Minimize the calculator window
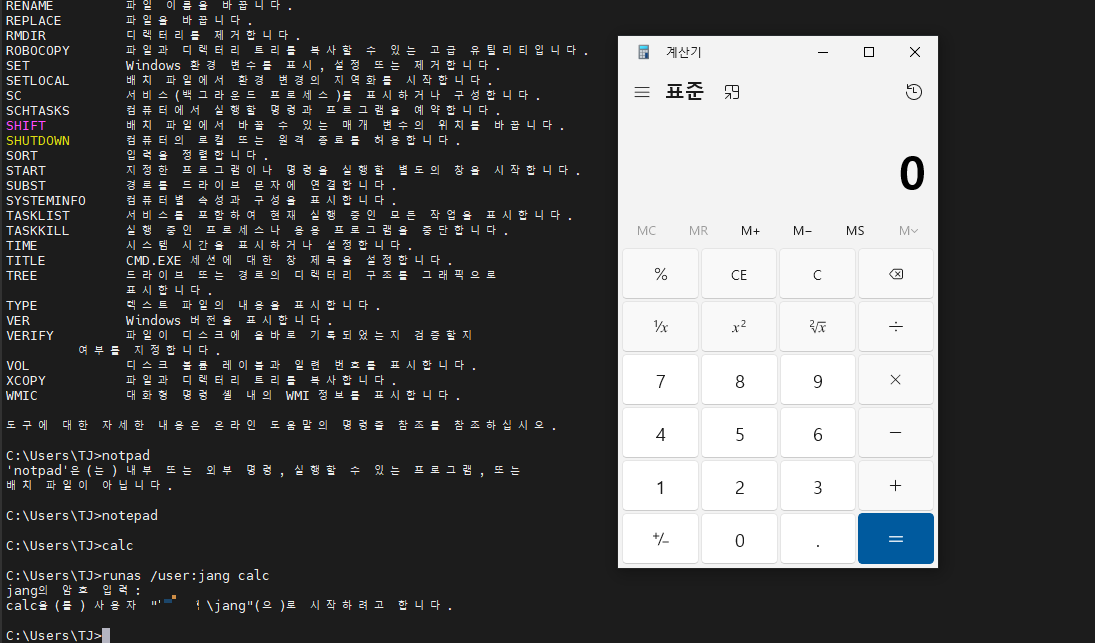The height and width of the screenshot is (643, 1095). (x=823, y=52)
